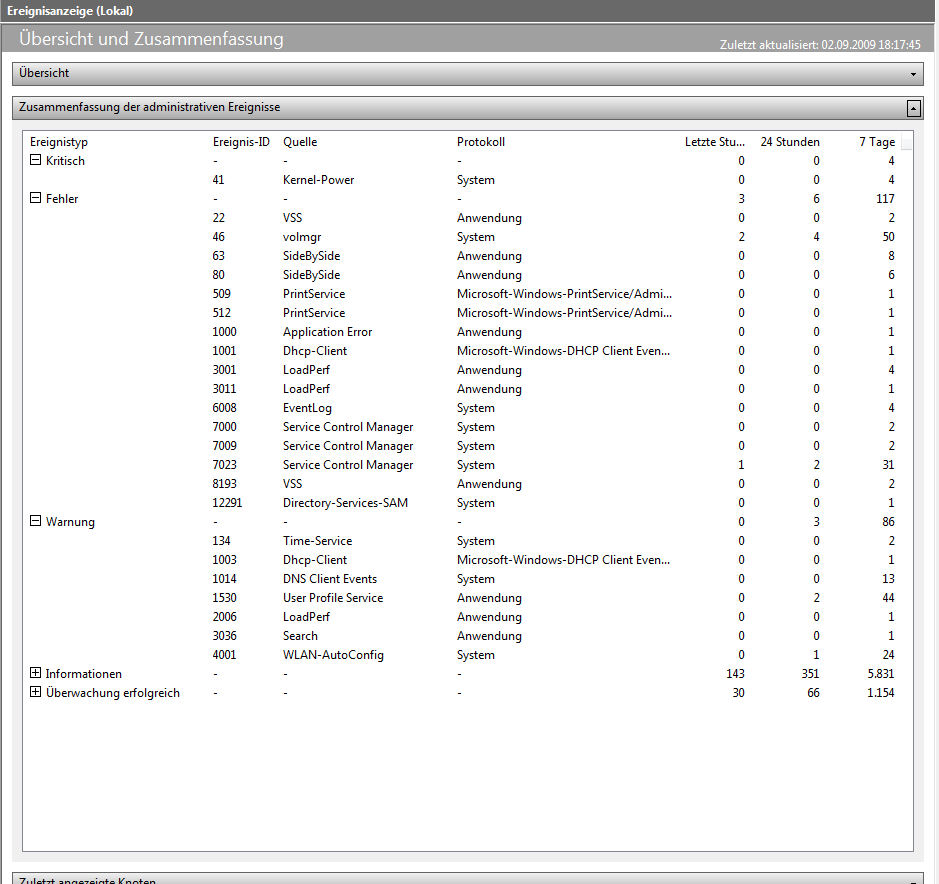Viewport: 939px width, 884px height.
Task: Select the Directory-Services-SAM row
Action: pyautogui.click(x=467, y=503)
